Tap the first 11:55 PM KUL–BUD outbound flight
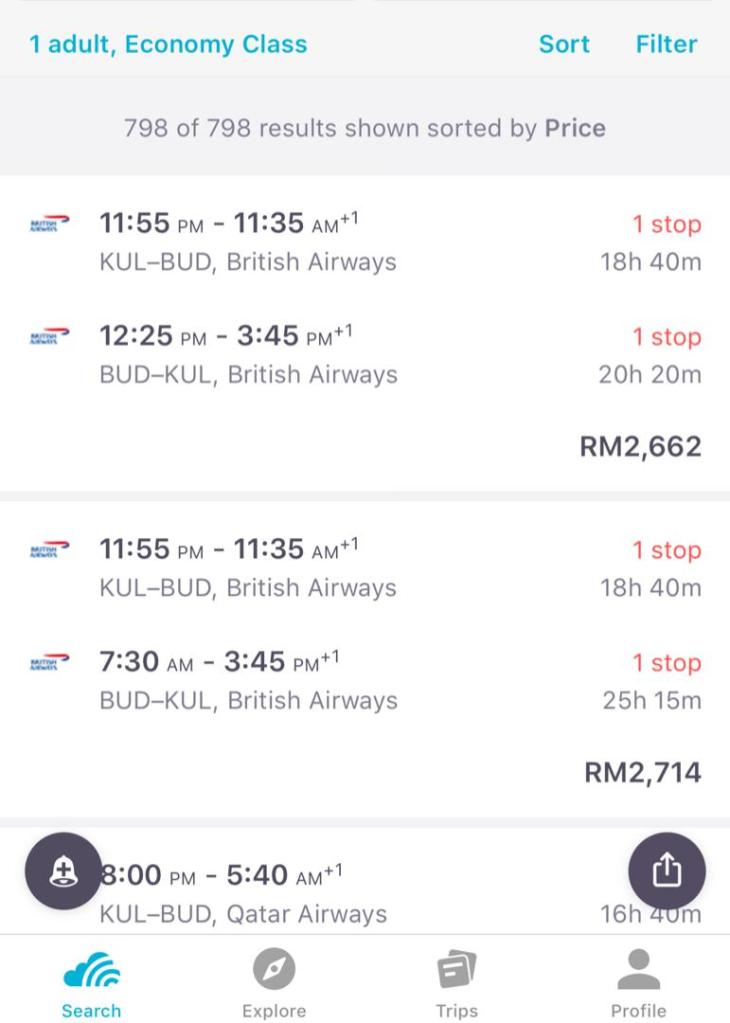 (x=365, y=242)
